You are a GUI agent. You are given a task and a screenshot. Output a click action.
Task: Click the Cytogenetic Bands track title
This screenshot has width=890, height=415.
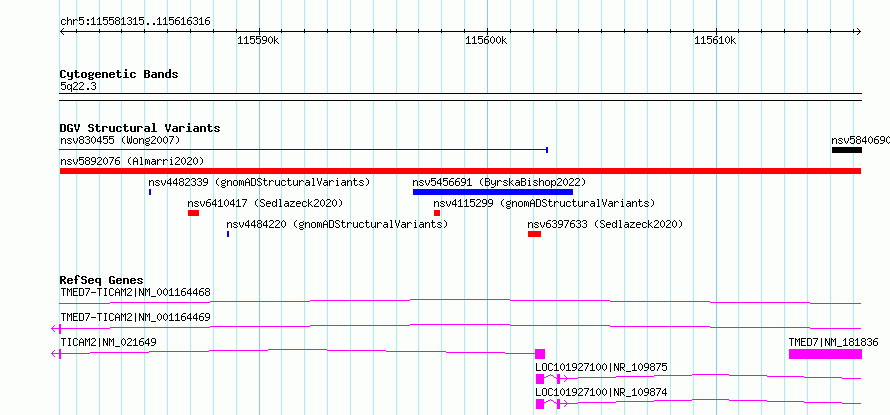119,74
